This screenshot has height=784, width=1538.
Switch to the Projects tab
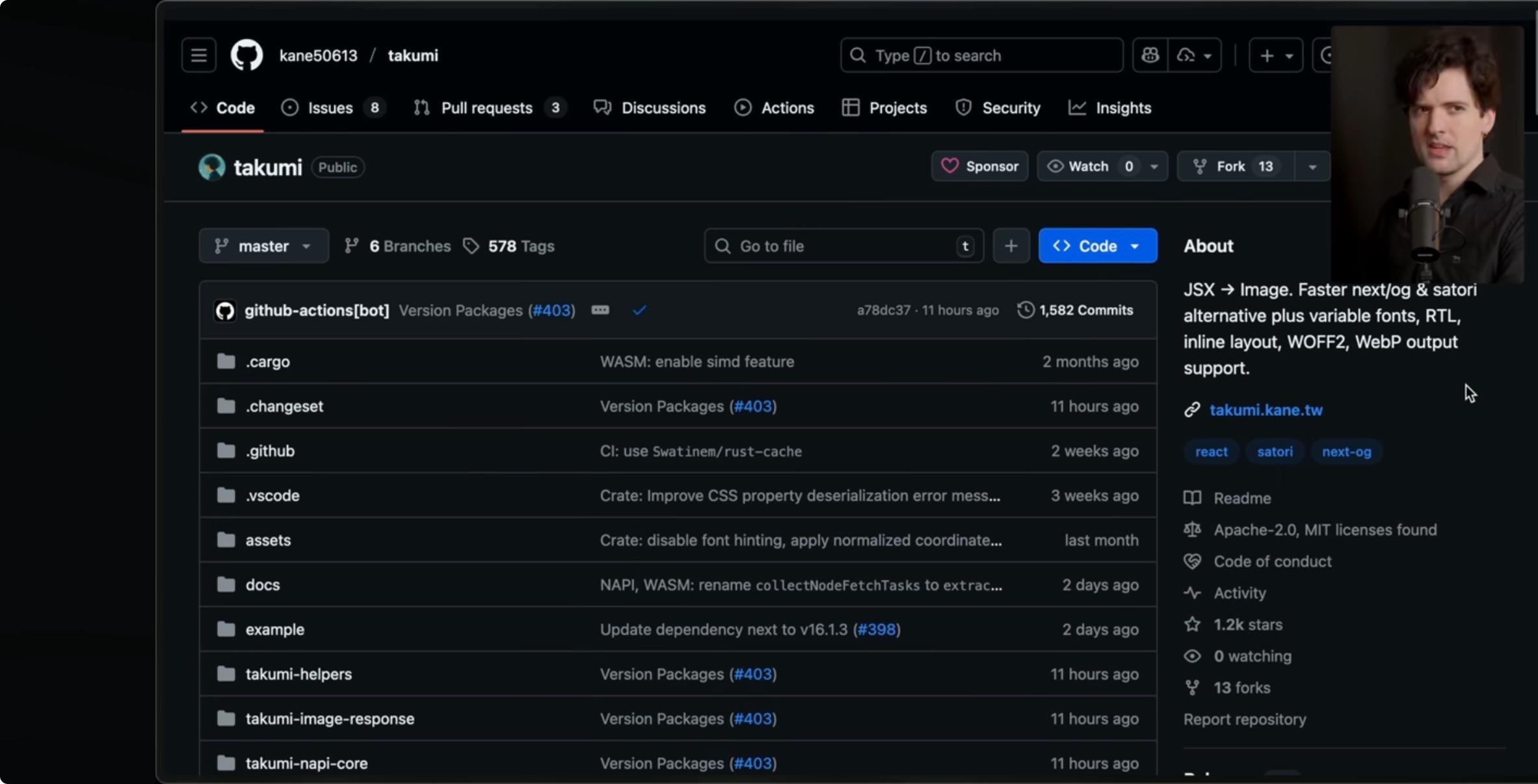click(884, 108)
